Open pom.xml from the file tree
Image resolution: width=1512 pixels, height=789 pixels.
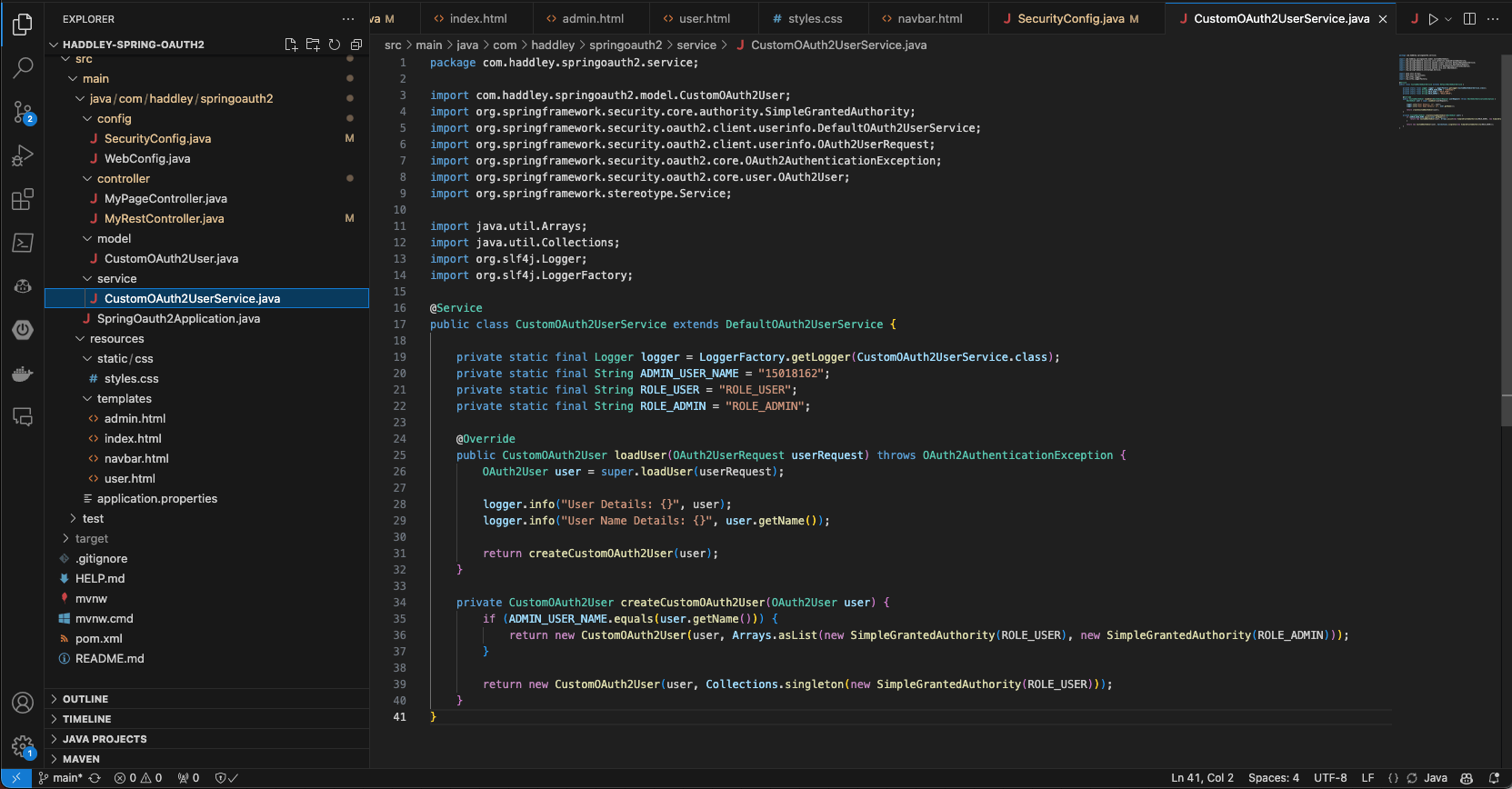coord(98,639)
